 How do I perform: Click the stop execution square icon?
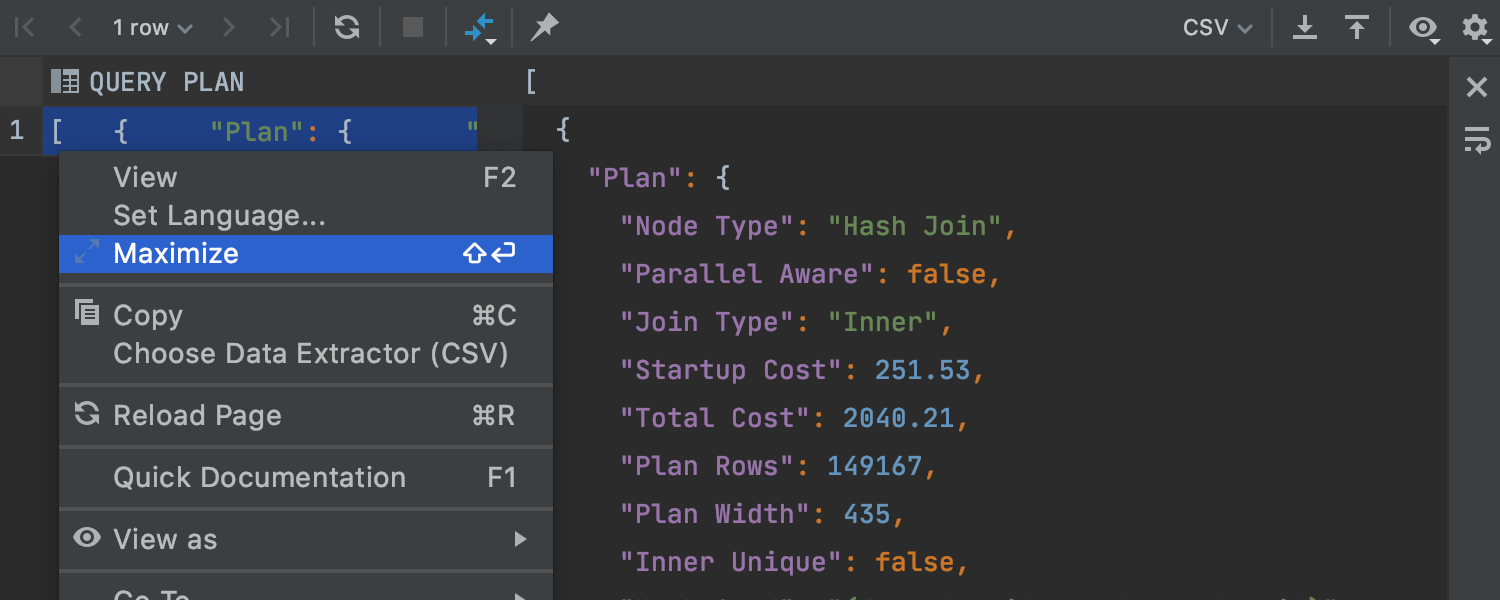(413, 27)
